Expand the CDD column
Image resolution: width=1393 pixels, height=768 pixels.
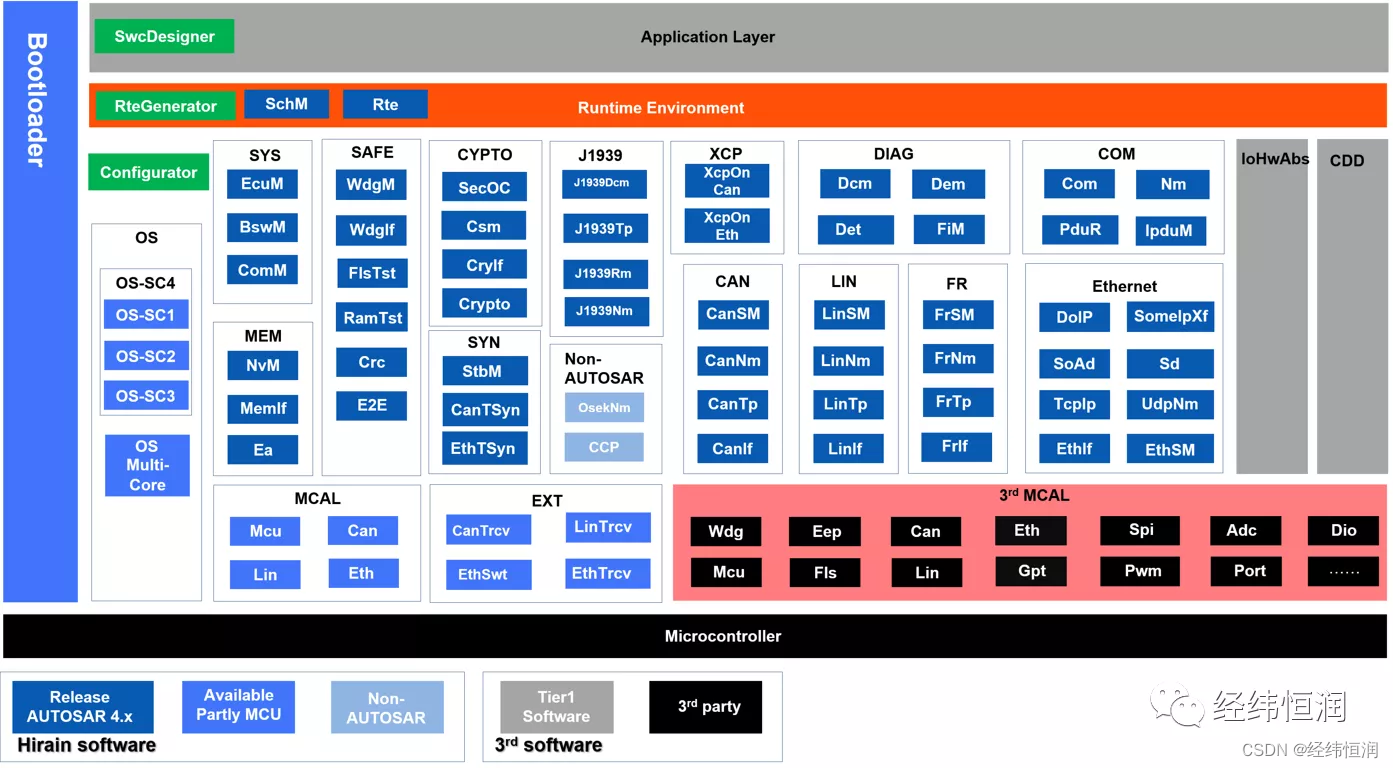point(1347,300)
